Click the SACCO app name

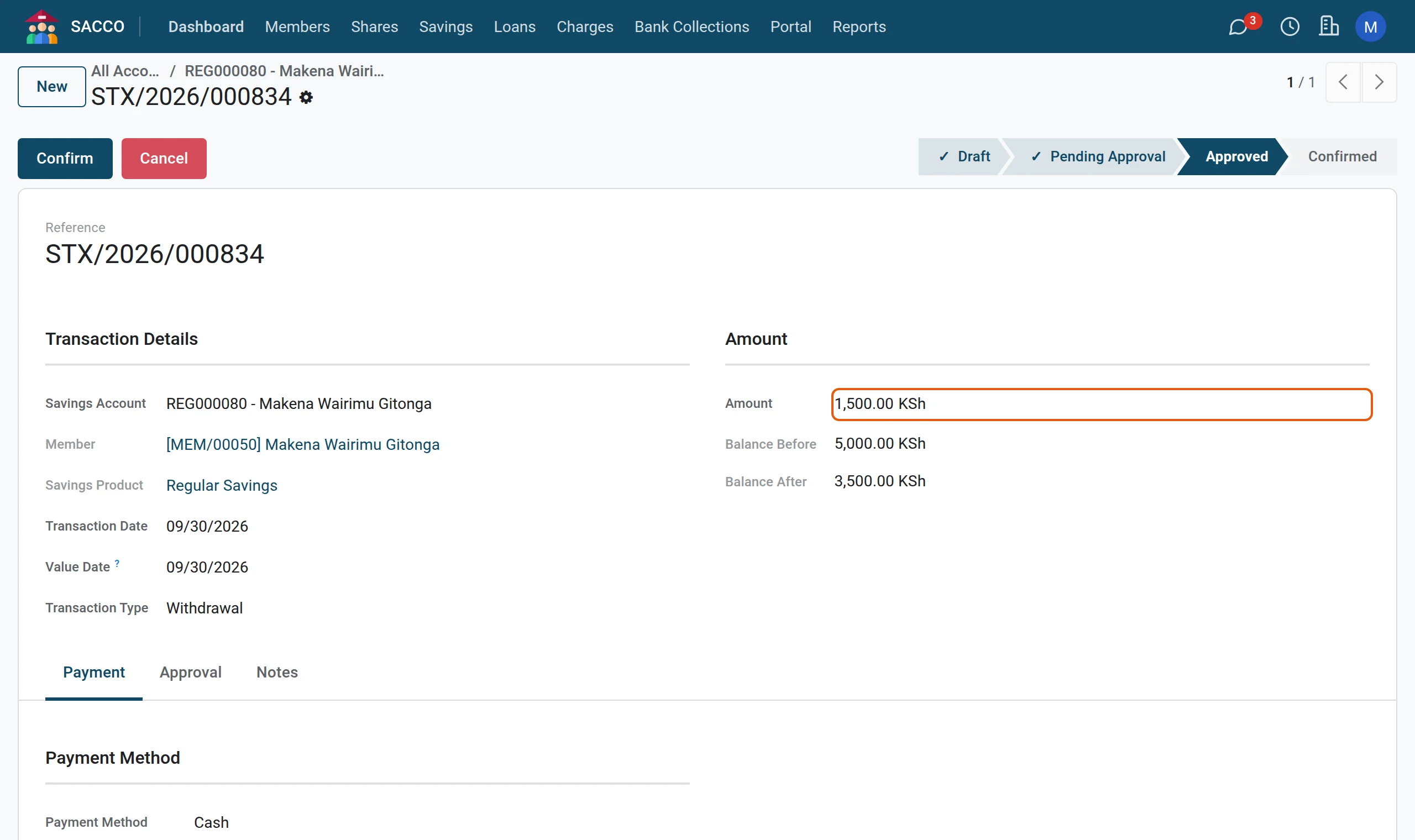click(97, 27)
